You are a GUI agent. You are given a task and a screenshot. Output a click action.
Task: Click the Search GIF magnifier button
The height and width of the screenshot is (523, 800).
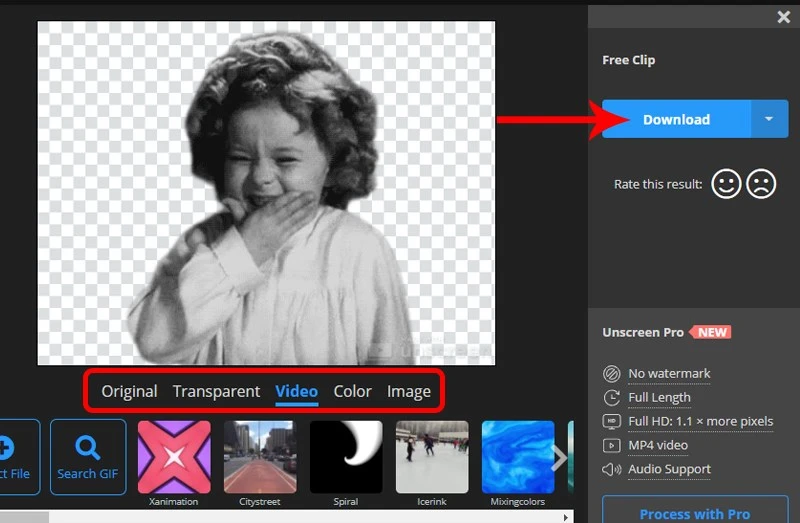pos(88,456)
